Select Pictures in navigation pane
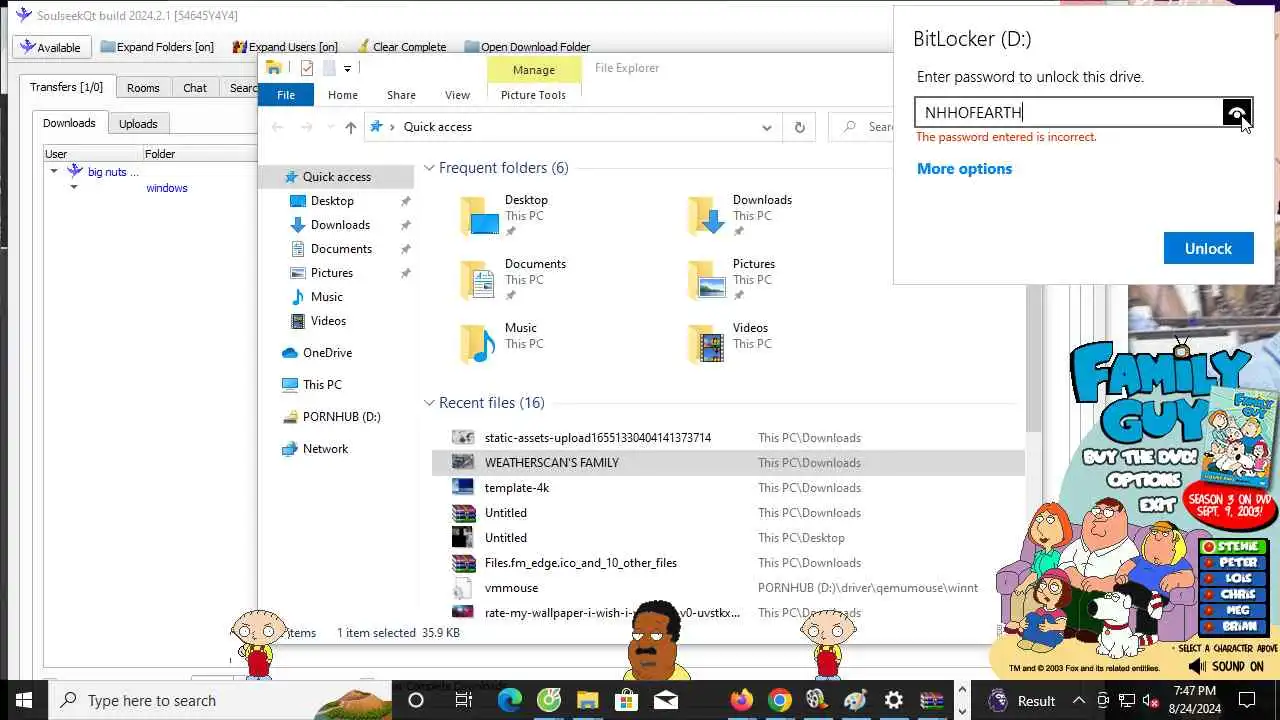1280x720 pixels. (332, 273)
